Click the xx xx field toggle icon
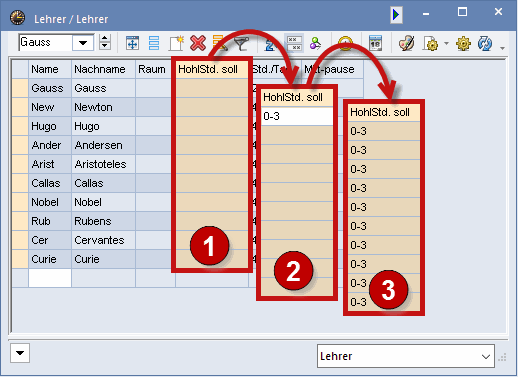This screenshot has width=518, height=377. coord(294,43)
